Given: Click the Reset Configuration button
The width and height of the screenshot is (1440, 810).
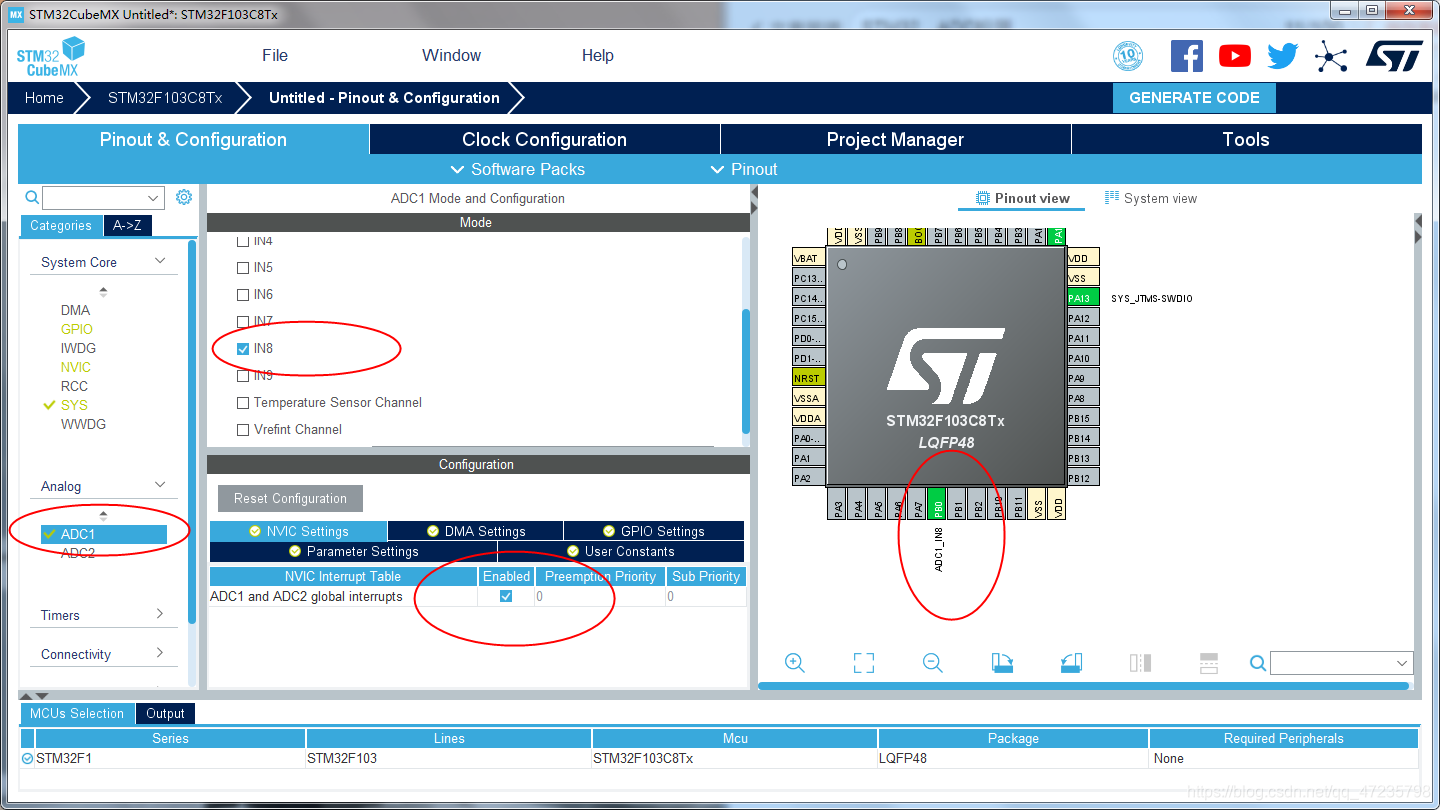Looking at the screenshot, I should [290, 498].
